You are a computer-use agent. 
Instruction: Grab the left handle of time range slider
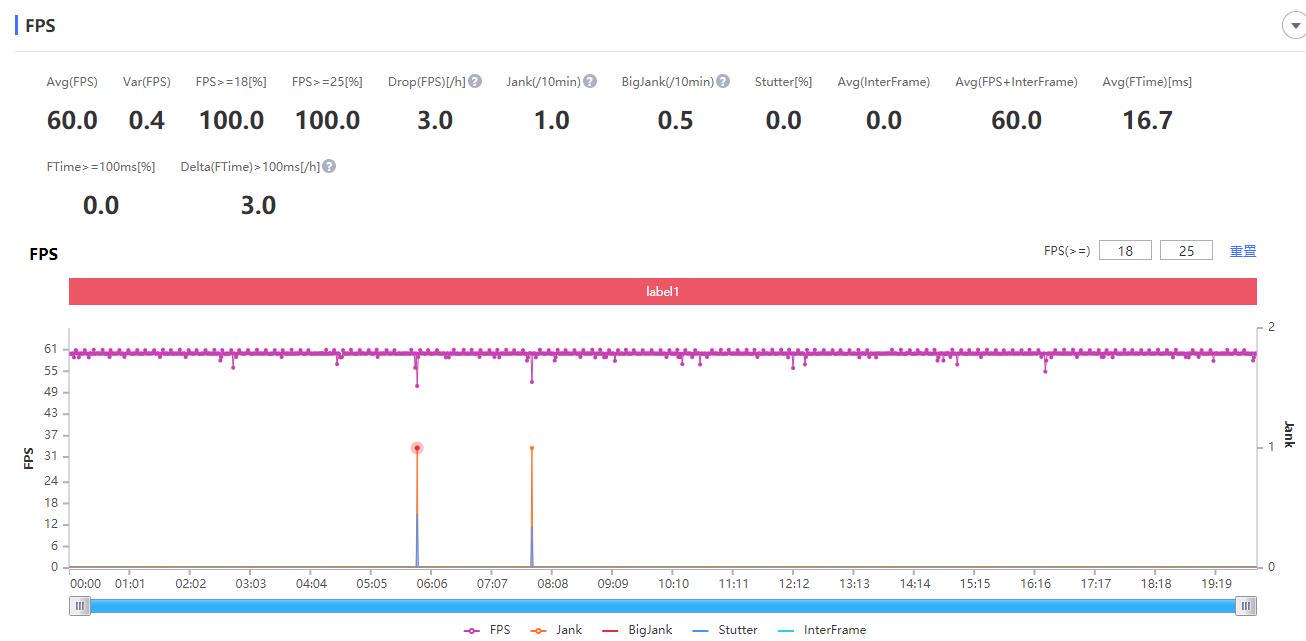[80, 606]
